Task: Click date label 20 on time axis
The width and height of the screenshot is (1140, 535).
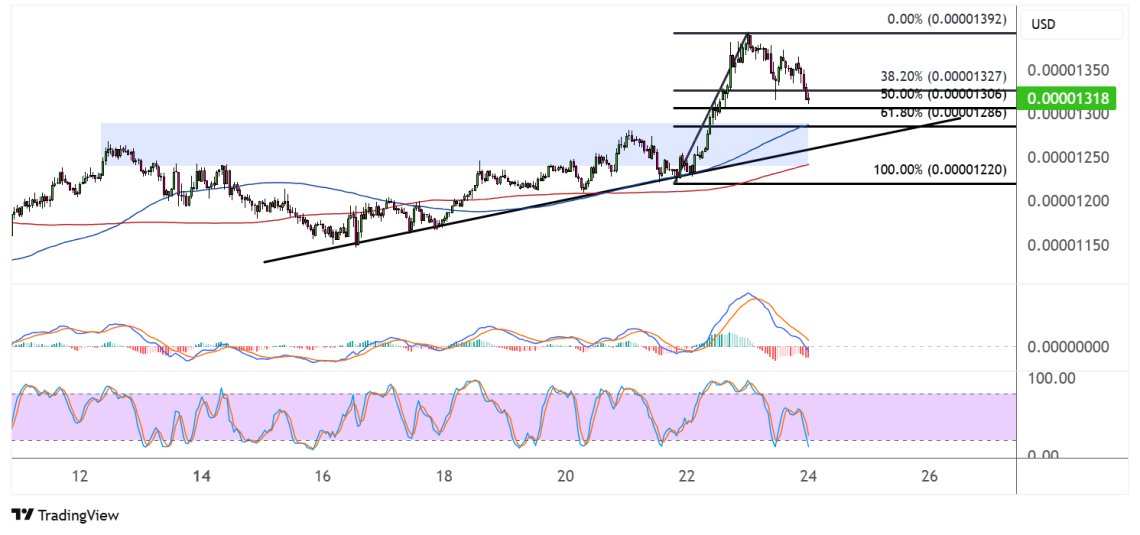Action: point(566,476)
